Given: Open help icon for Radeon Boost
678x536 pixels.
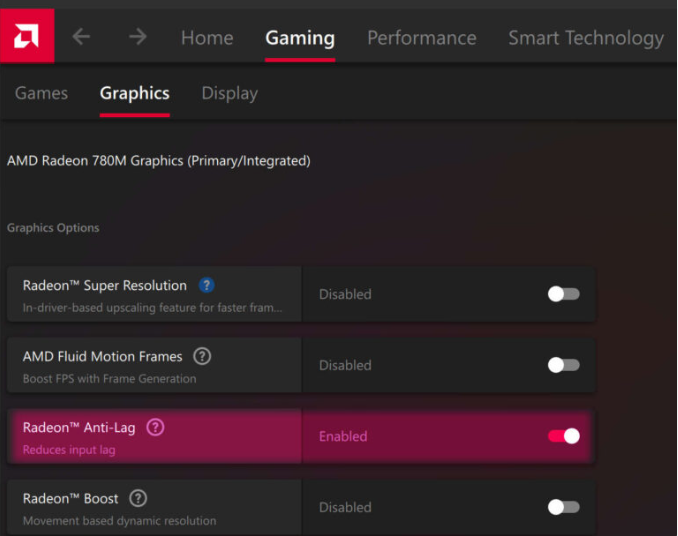Looking at the screenshot, I should 138,498.
